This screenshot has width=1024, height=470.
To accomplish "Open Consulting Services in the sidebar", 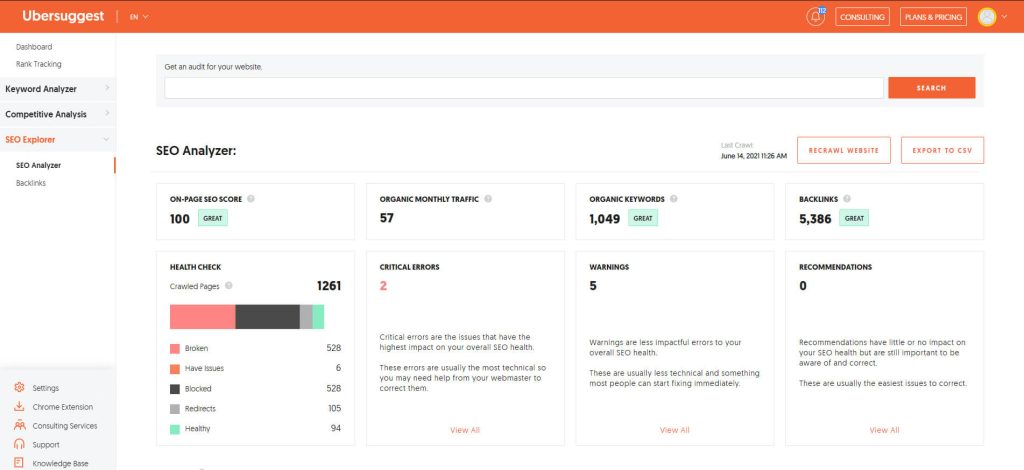I will [65, 426].
